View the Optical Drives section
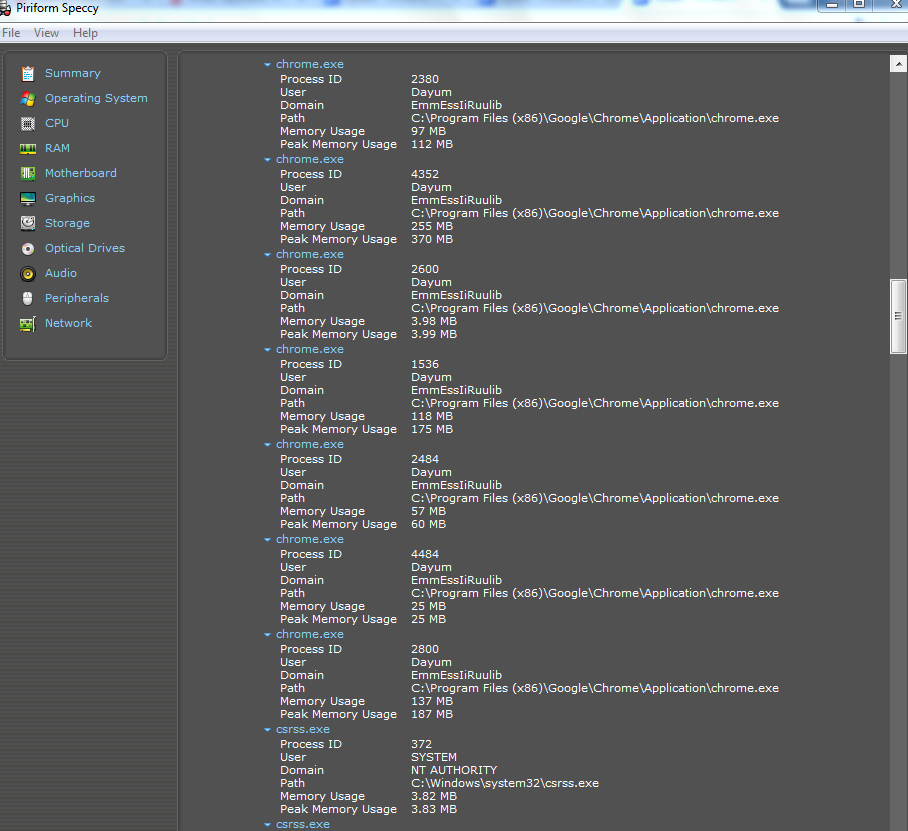 pos(85,248)
